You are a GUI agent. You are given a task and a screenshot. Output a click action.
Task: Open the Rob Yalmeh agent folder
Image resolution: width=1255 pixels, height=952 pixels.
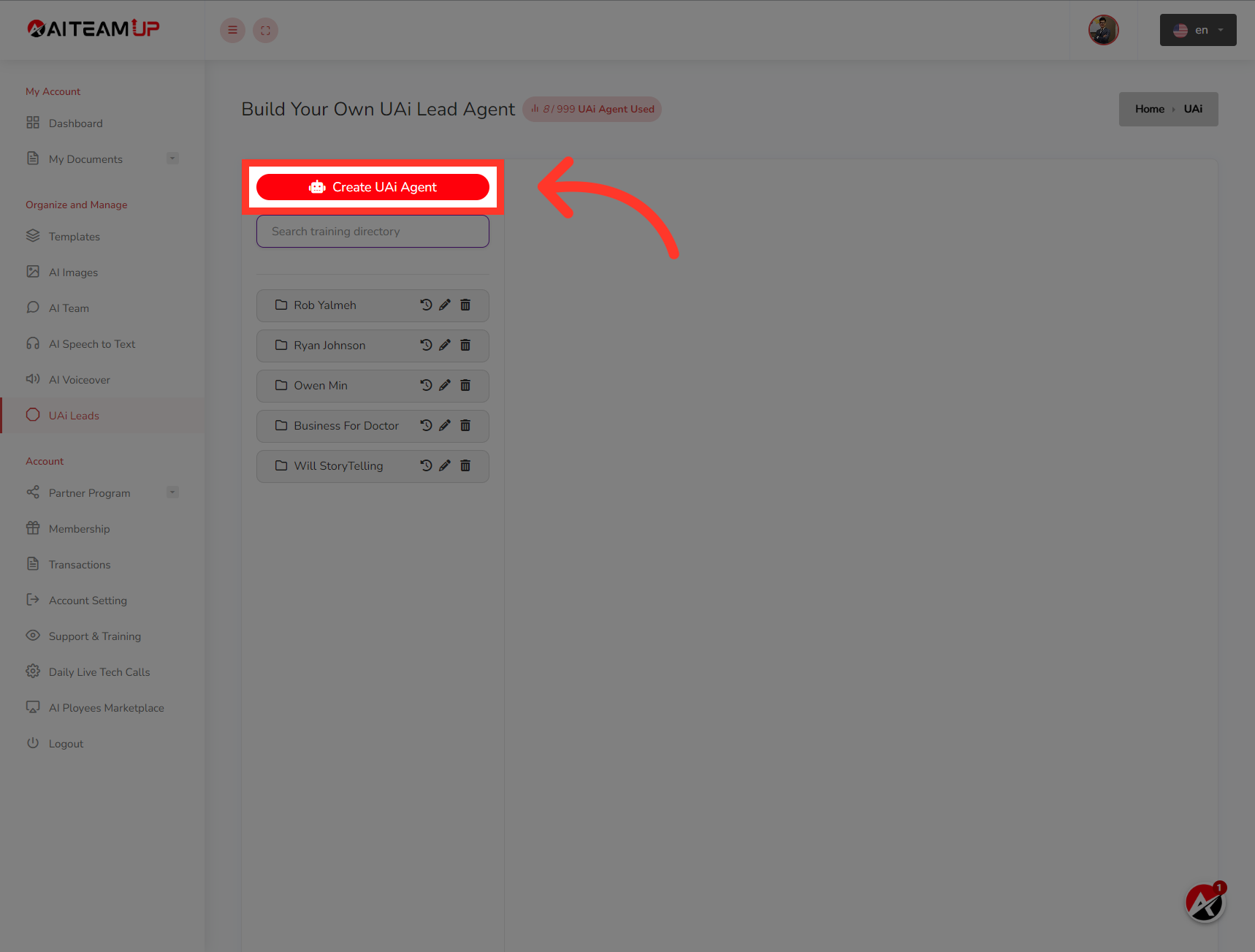click(325, 305)
